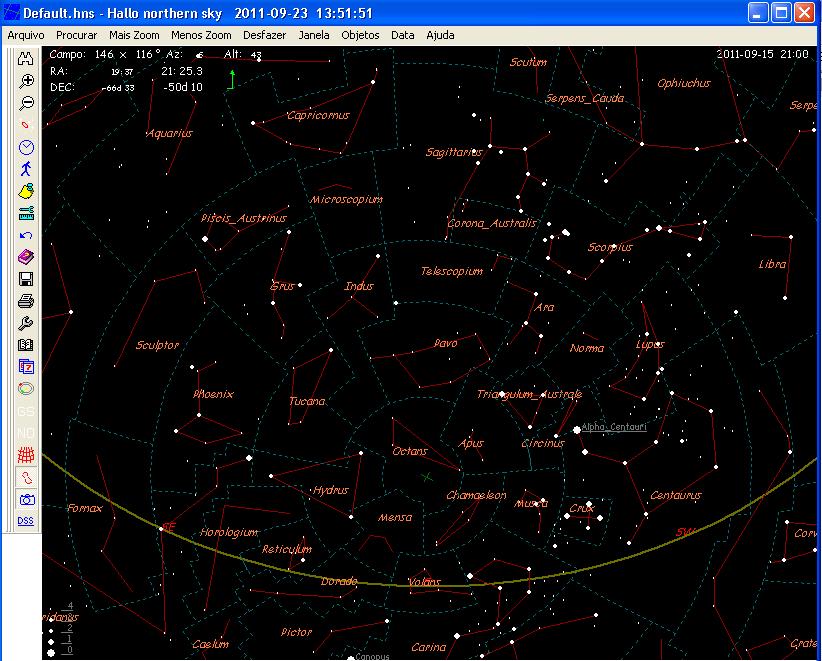Click the colored orbit ellipse icon
This screenshot has height=661, width=822.
[x=26, y=389]
